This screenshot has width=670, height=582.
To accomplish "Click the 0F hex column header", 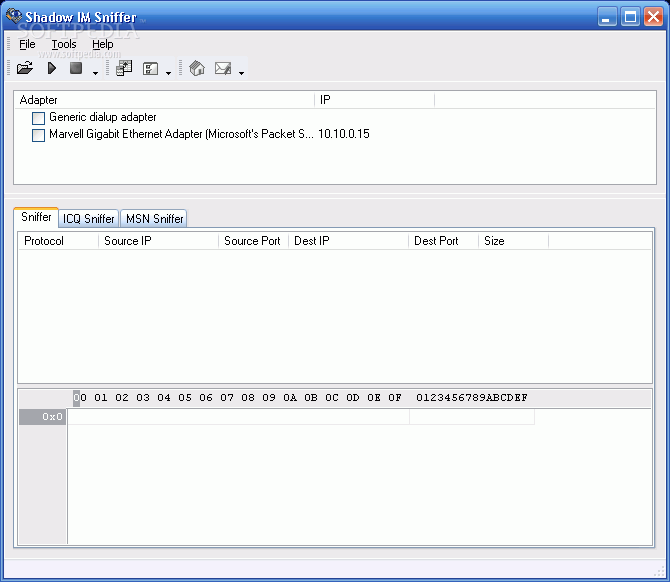I will 395,398.
